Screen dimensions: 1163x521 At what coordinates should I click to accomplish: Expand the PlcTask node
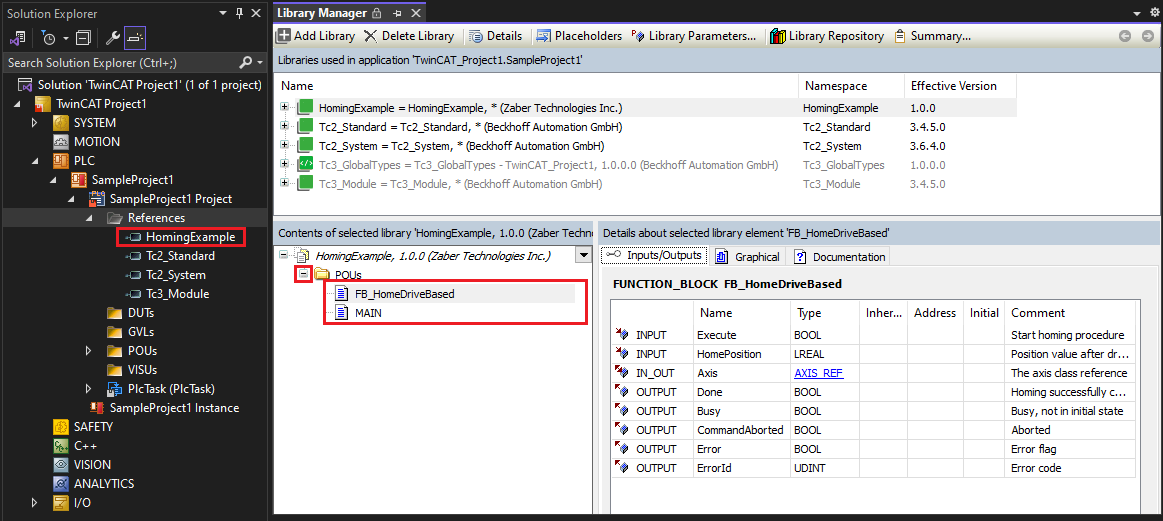click(89, 388)
